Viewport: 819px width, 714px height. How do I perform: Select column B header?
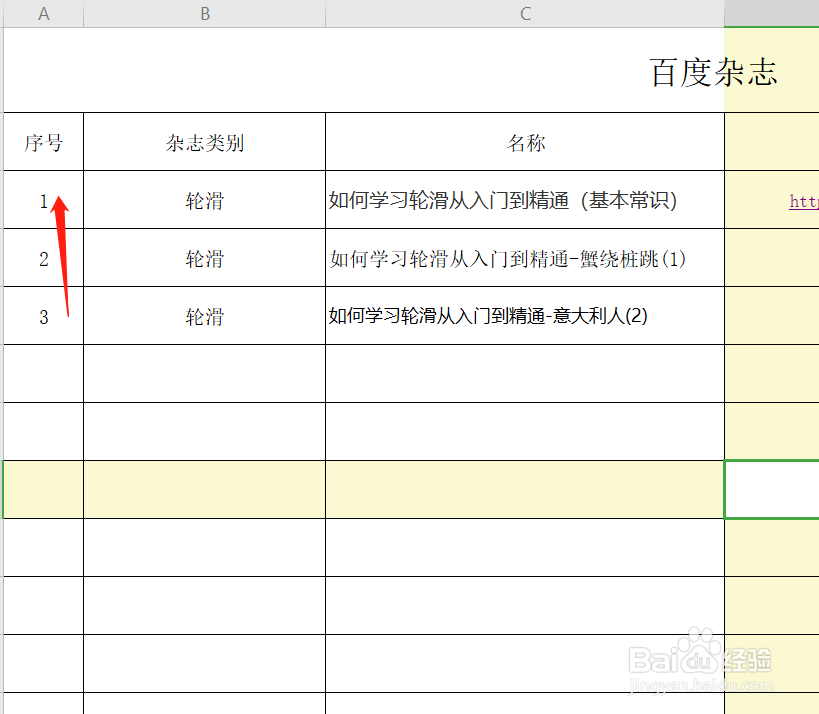205,14
